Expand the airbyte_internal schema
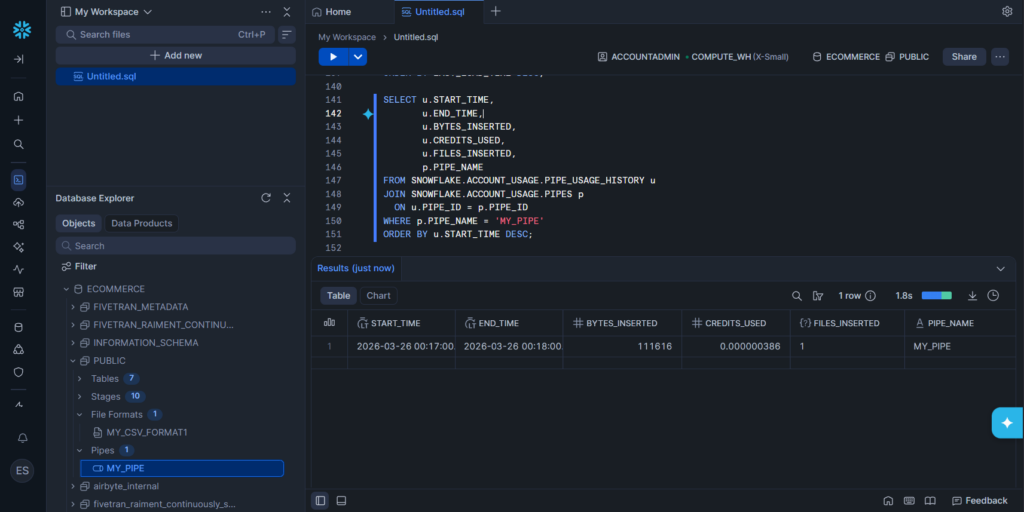Viewport: 1024px width, 512px height. click(72, 487)
